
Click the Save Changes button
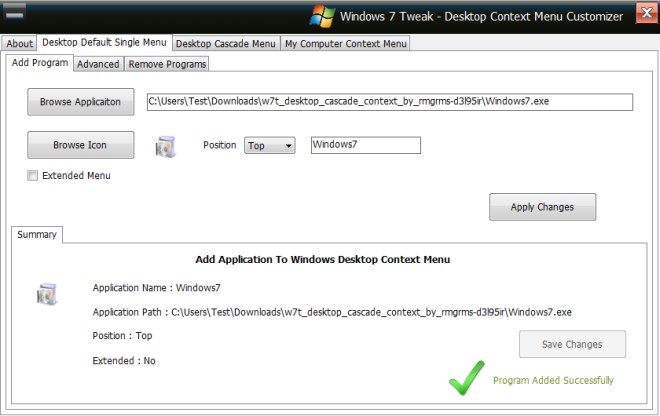(x=572, y=344)
